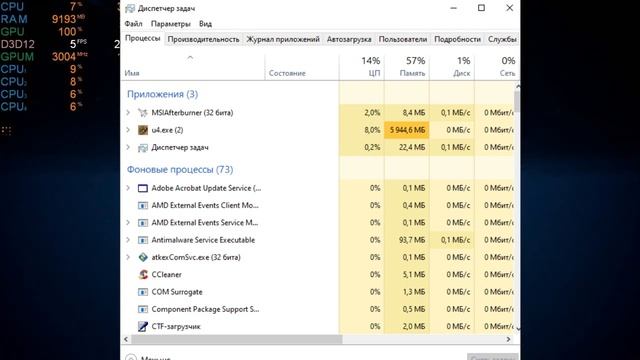Expand the MSIAfterburner process group
This screenshot has height=360, width=640.
(x=128, y=113)
